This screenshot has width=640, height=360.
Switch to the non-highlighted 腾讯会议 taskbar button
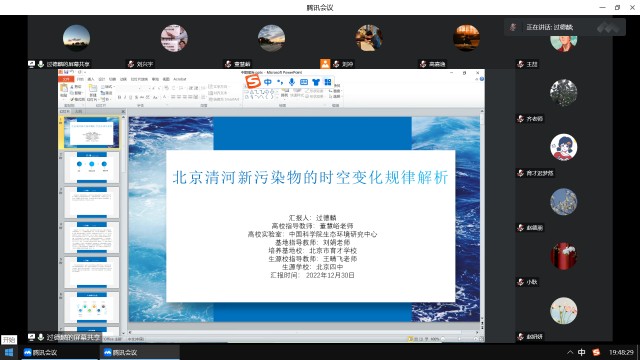pos(59,352)
